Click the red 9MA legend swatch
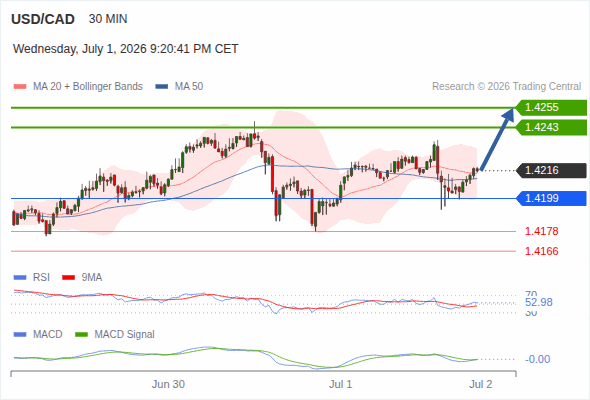 coord(68,278)
